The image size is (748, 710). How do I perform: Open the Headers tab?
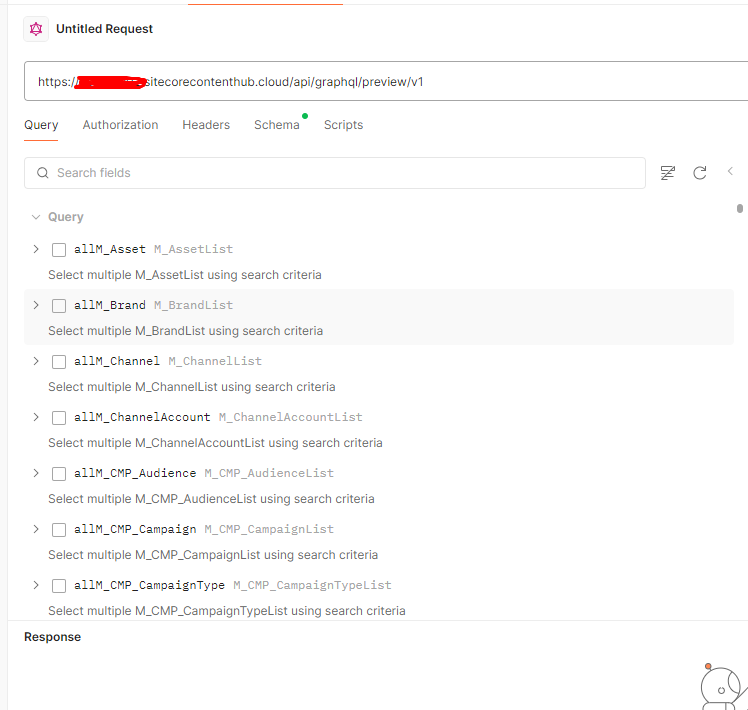[206, 125]
